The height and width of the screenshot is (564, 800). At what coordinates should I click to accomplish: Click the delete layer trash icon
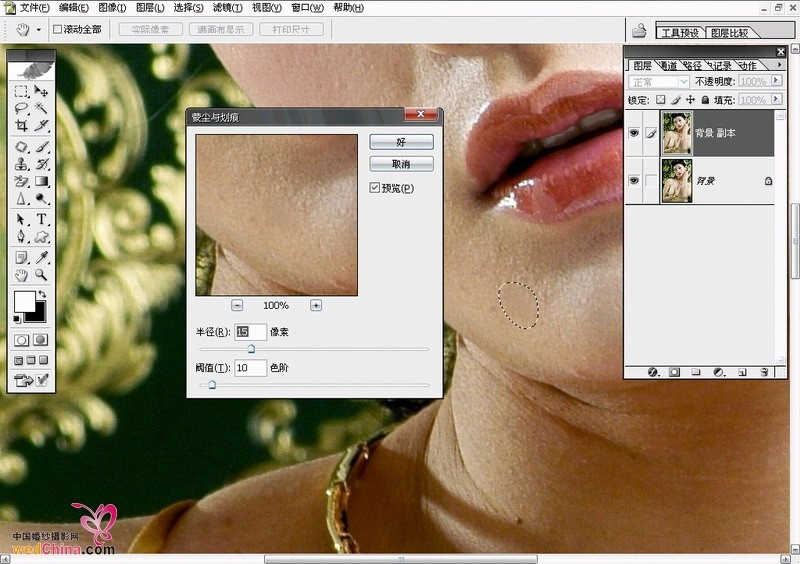click(x=764, y=372)
